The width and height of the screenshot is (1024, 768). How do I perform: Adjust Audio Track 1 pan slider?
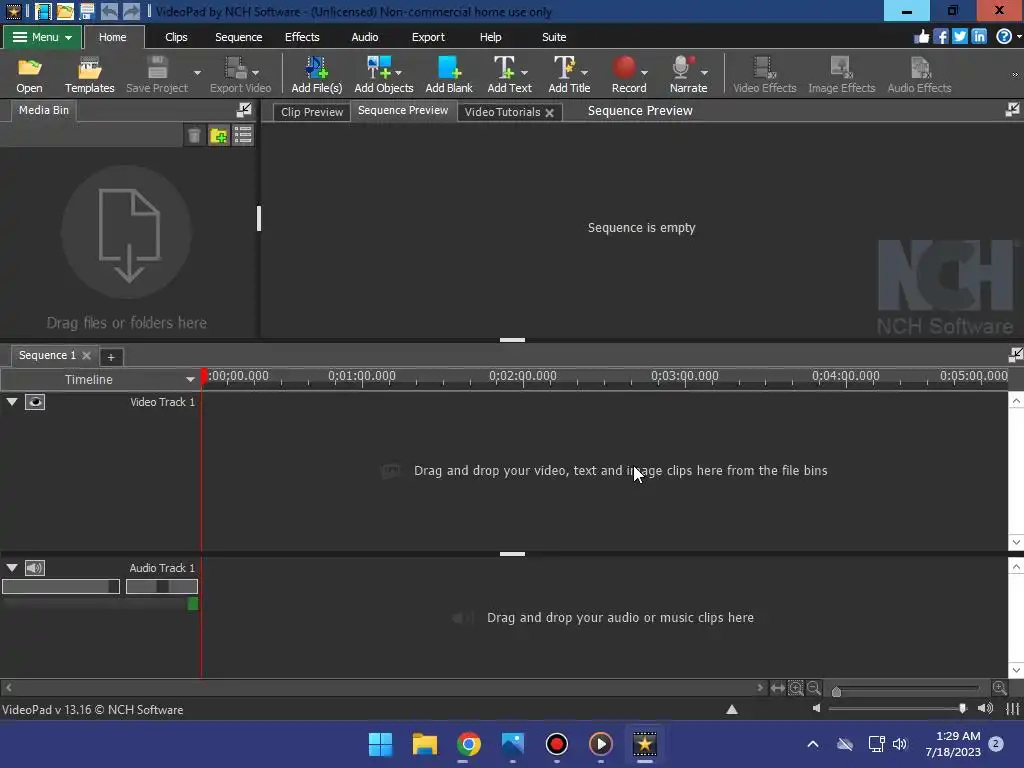tap(161, 586)
